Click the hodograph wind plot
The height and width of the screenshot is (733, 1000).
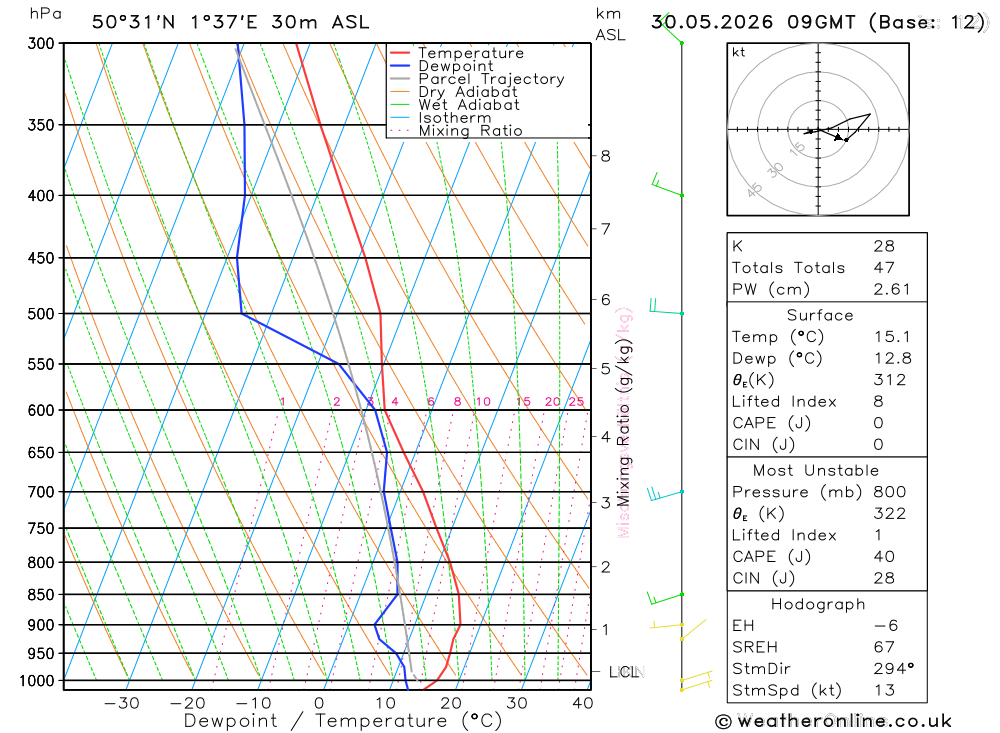818,130
